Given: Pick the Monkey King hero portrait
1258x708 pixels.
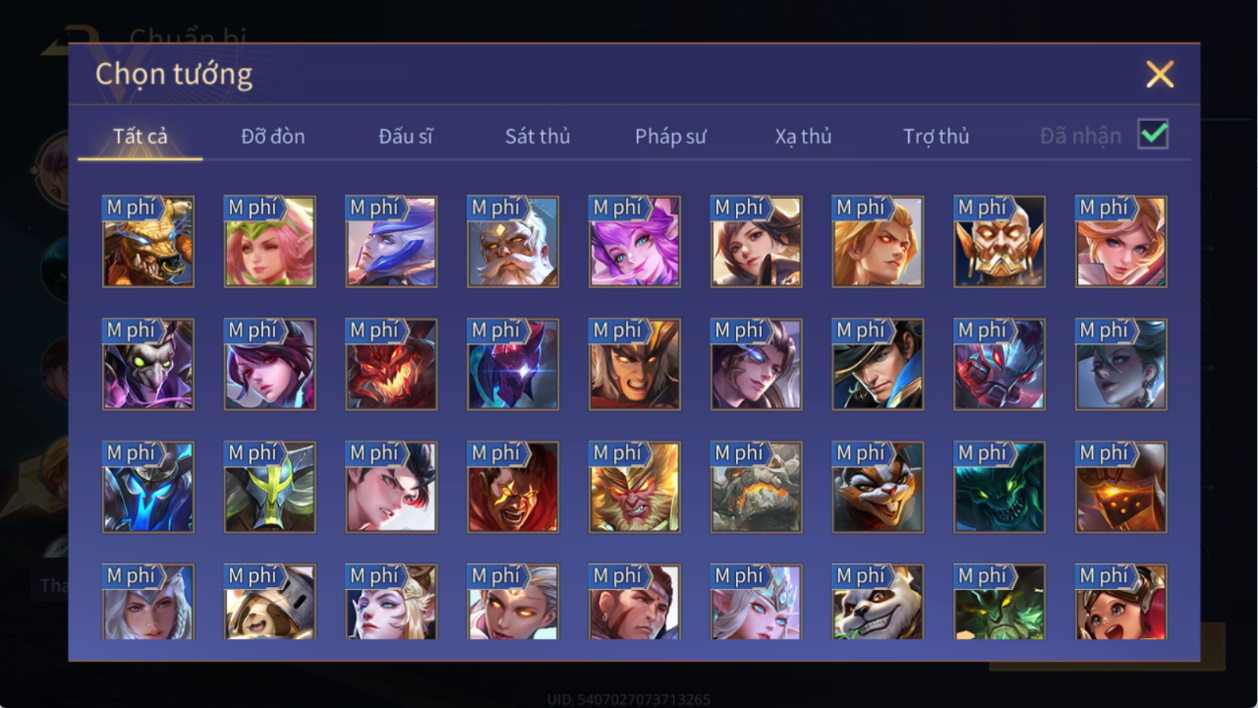Looking at the screenshot, I should [635, 488].
